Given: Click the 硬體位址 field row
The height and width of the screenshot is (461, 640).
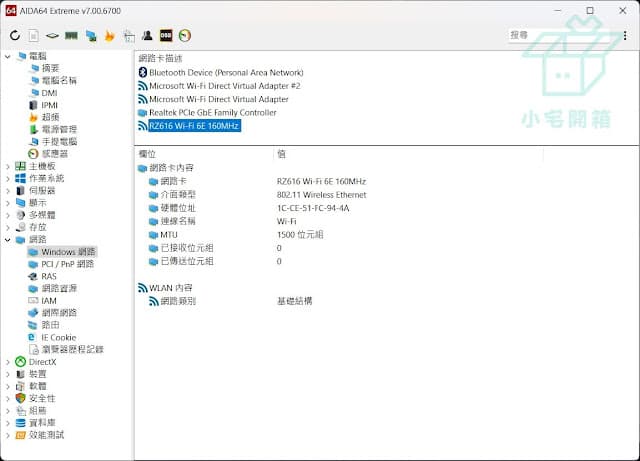Looking at the screenshot, I should 178,208.
